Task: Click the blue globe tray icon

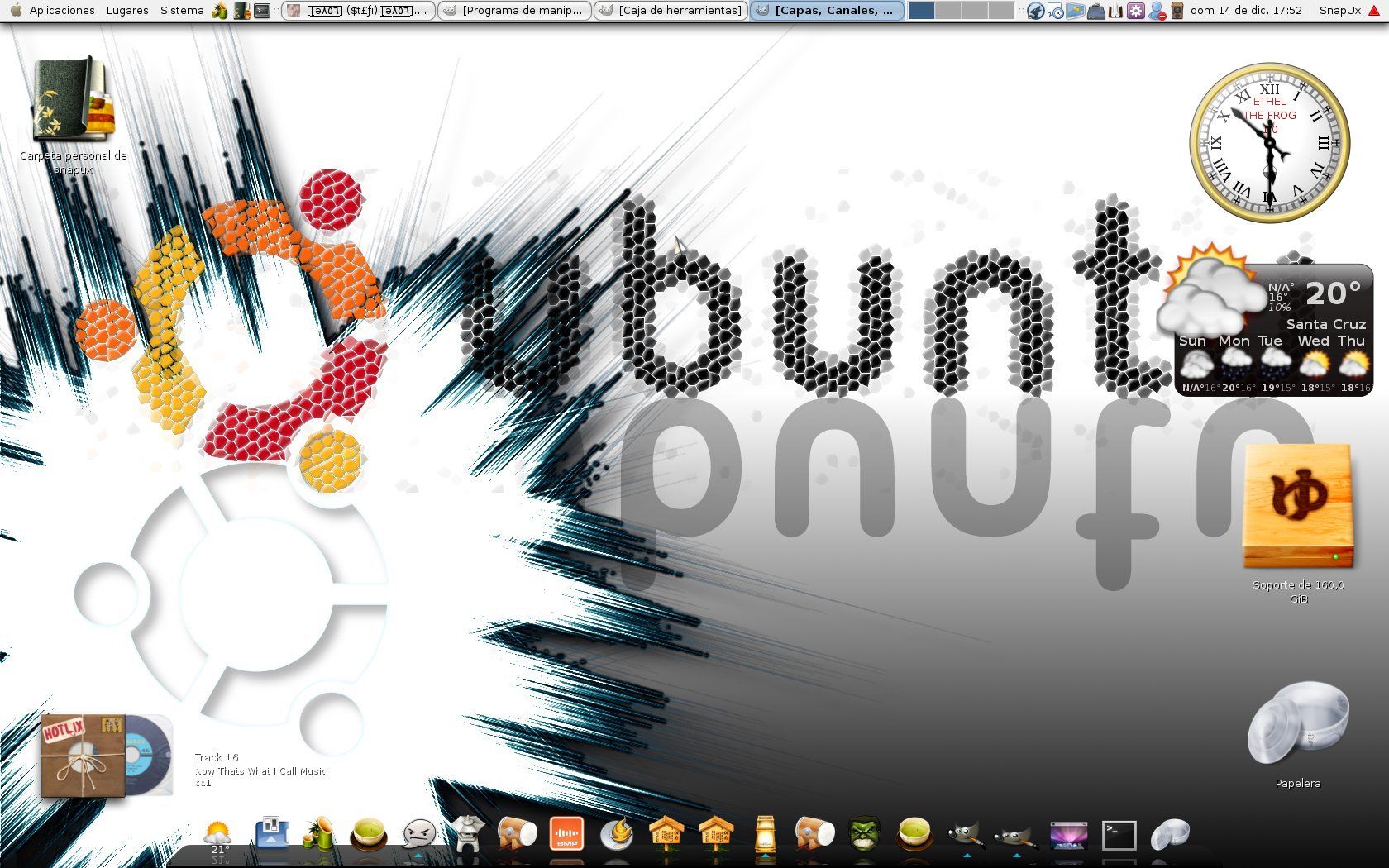Action: (x=1035, y=12)
